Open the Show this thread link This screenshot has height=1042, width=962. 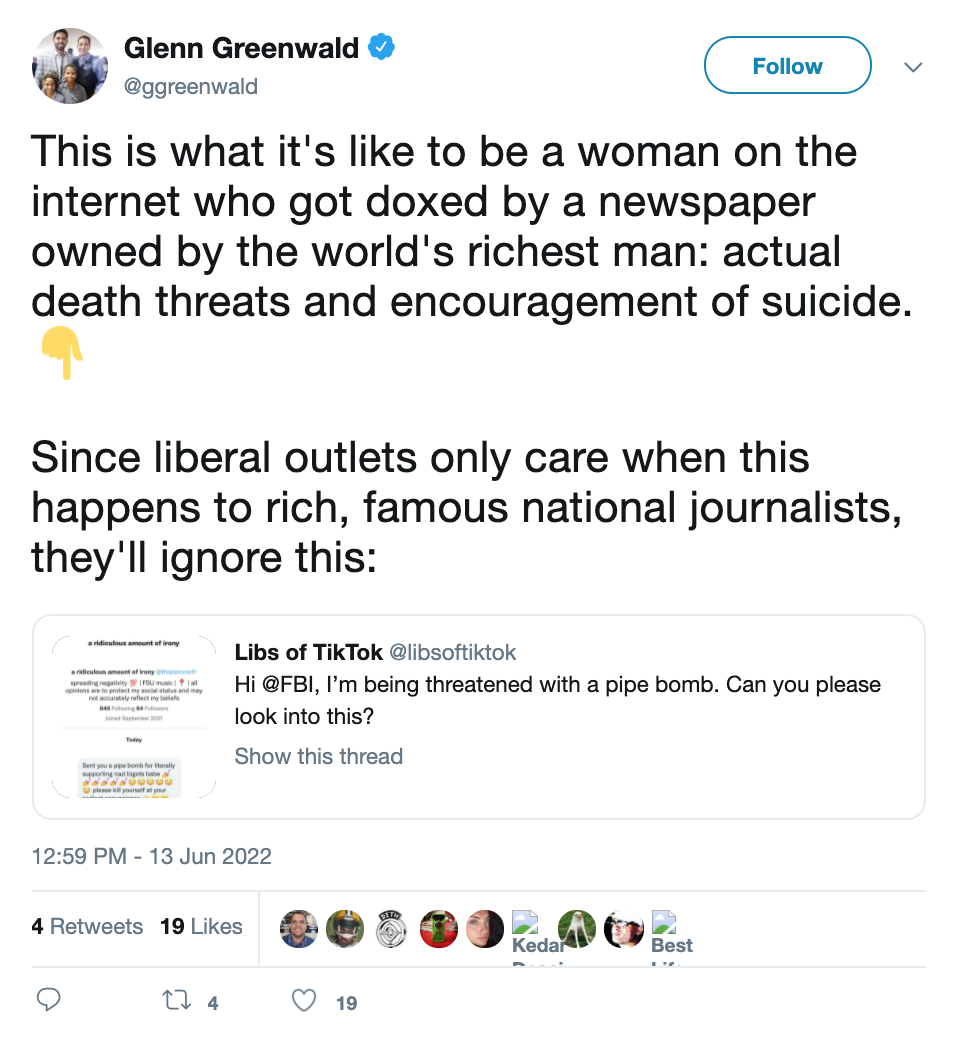coord(318,756)
